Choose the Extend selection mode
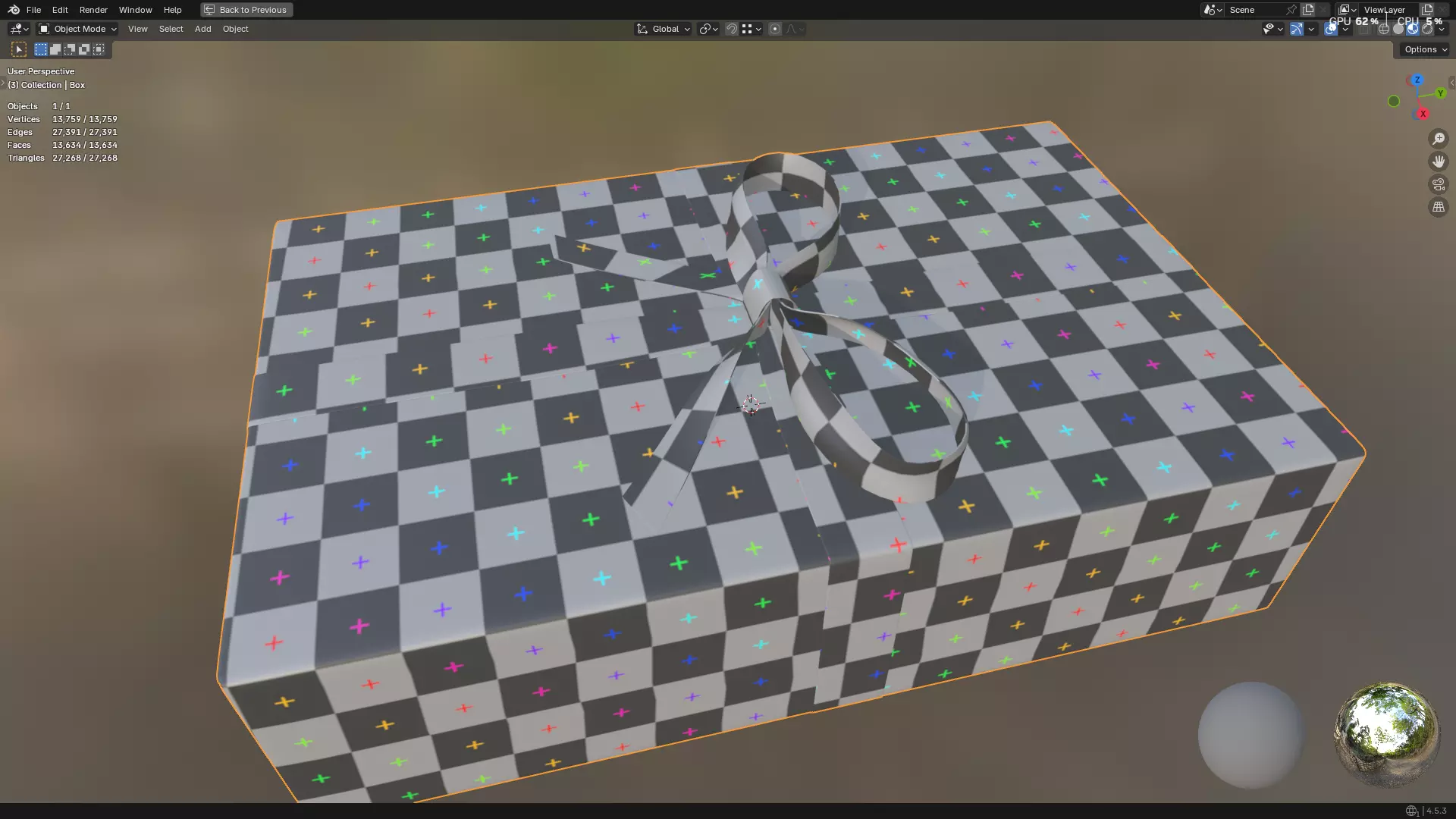 click(55, 49)
